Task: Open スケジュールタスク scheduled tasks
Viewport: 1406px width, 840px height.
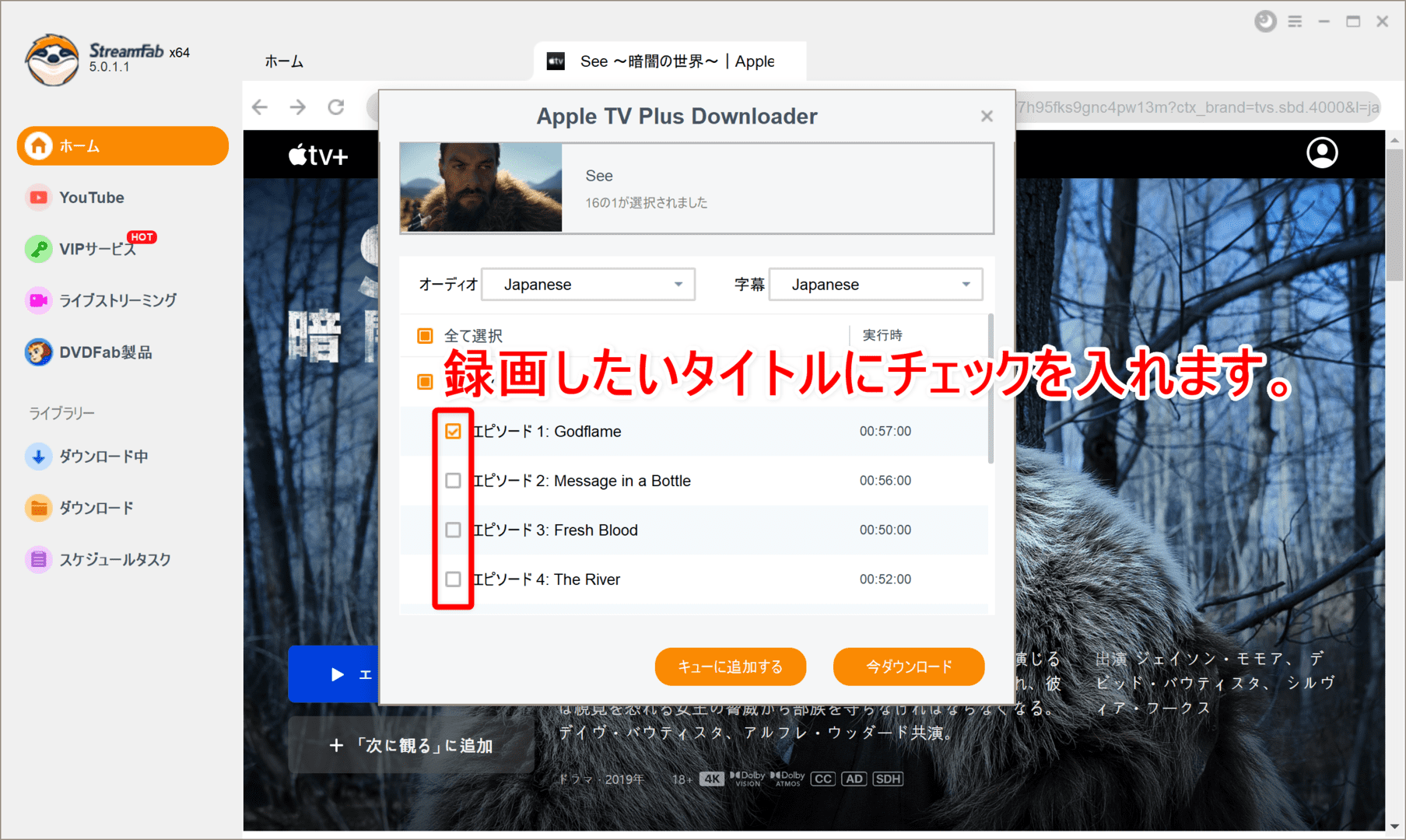Action: coord(114,559)
